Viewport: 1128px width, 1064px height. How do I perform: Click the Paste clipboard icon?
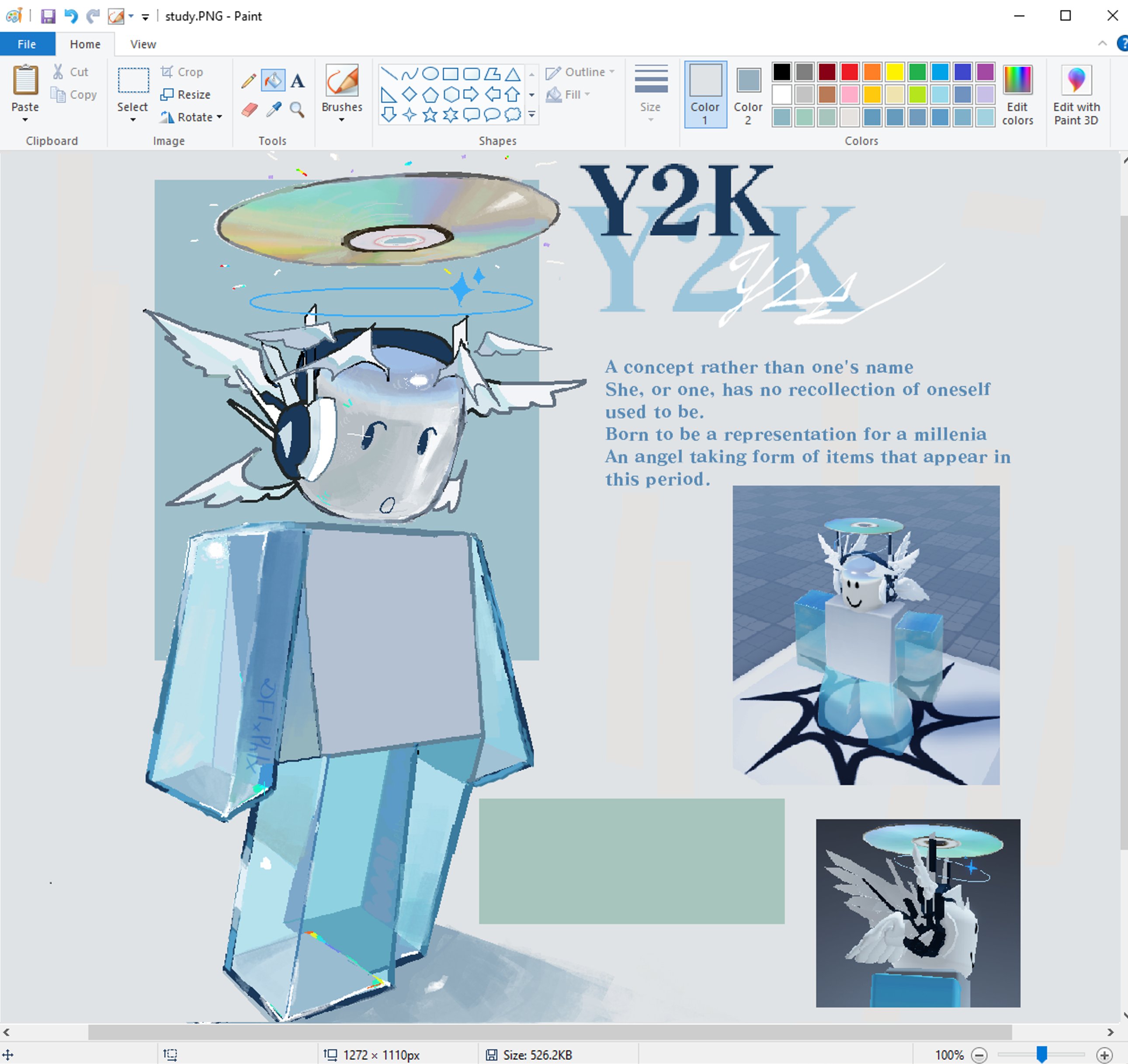(25, 80)
